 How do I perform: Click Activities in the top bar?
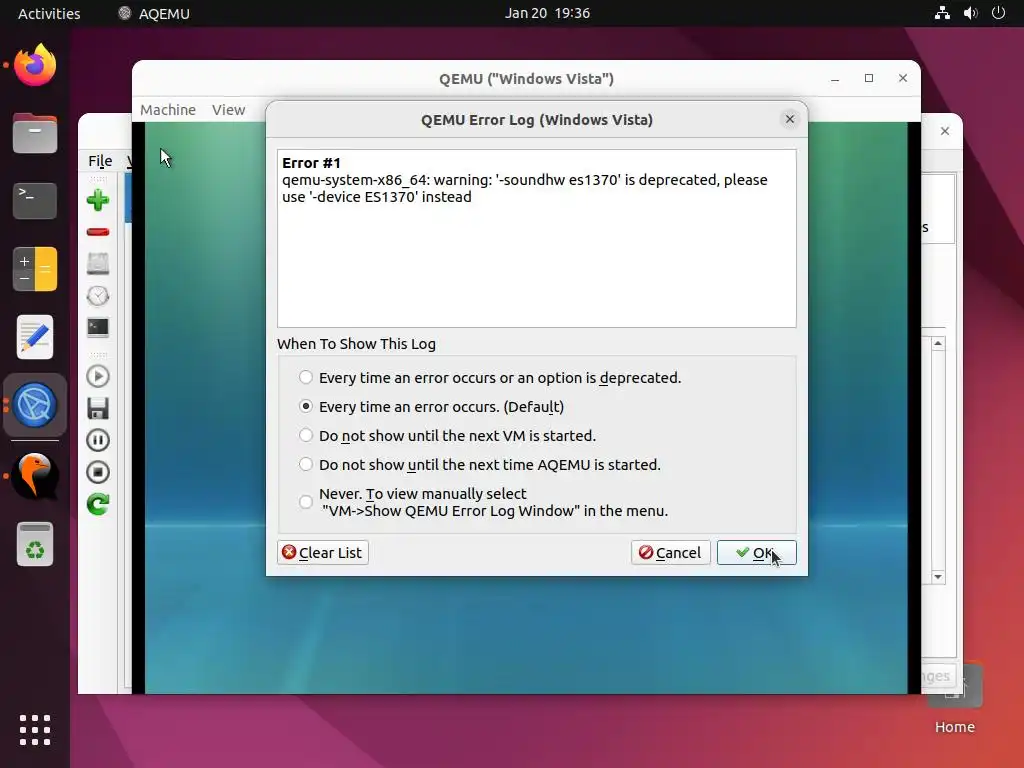(x=49, y=13)
